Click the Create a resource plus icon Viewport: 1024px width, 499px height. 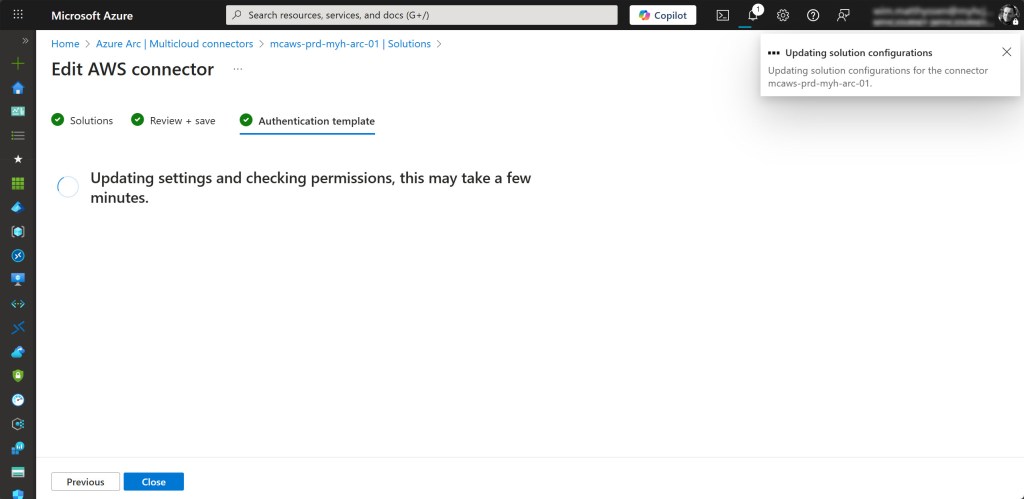(17, 63)
